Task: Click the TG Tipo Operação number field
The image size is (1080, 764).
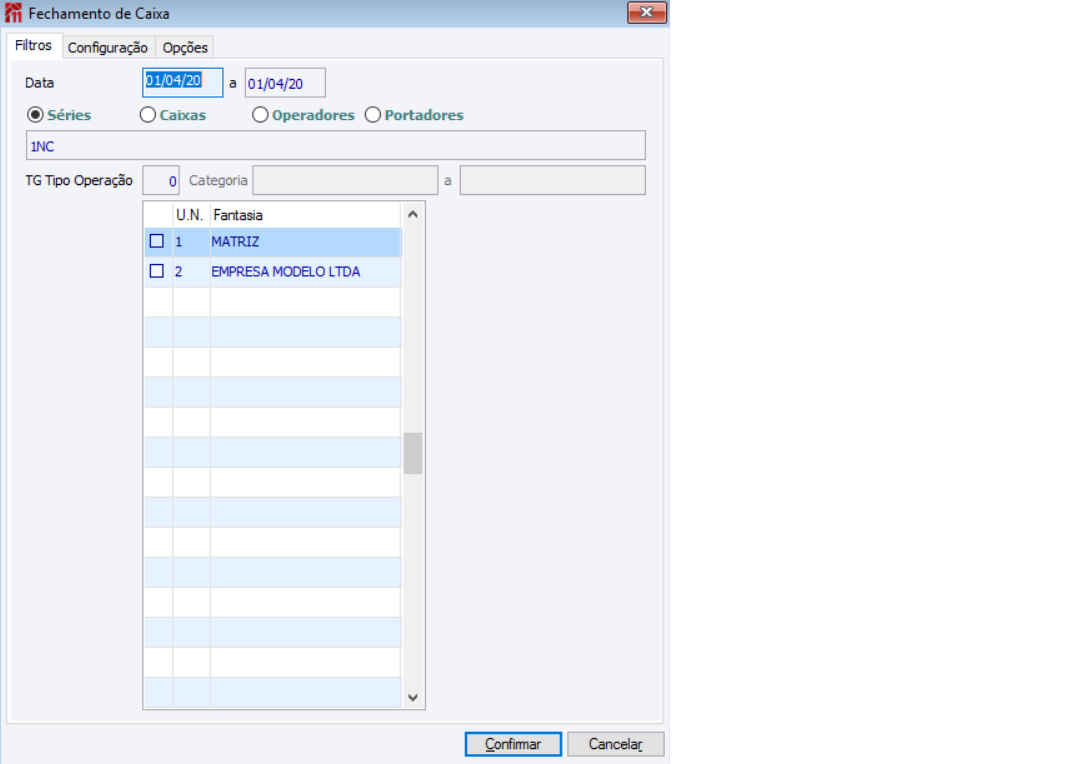Action: pos(161,180)
